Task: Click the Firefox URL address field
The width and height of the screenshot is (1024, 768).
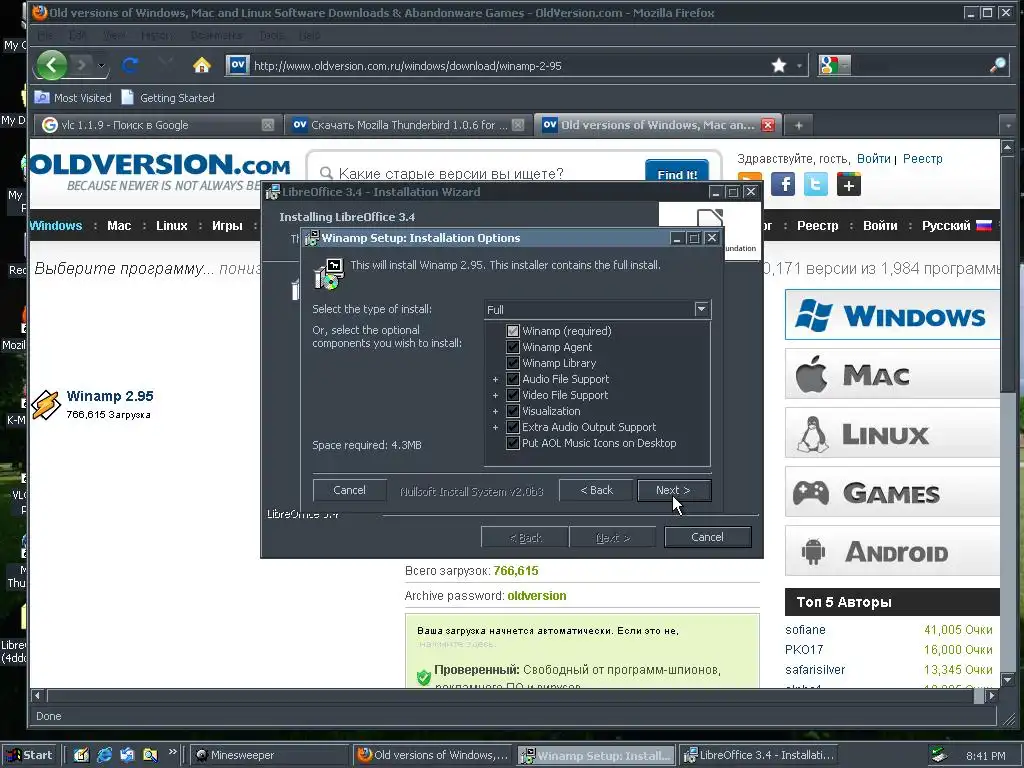Action: (509, 65)
